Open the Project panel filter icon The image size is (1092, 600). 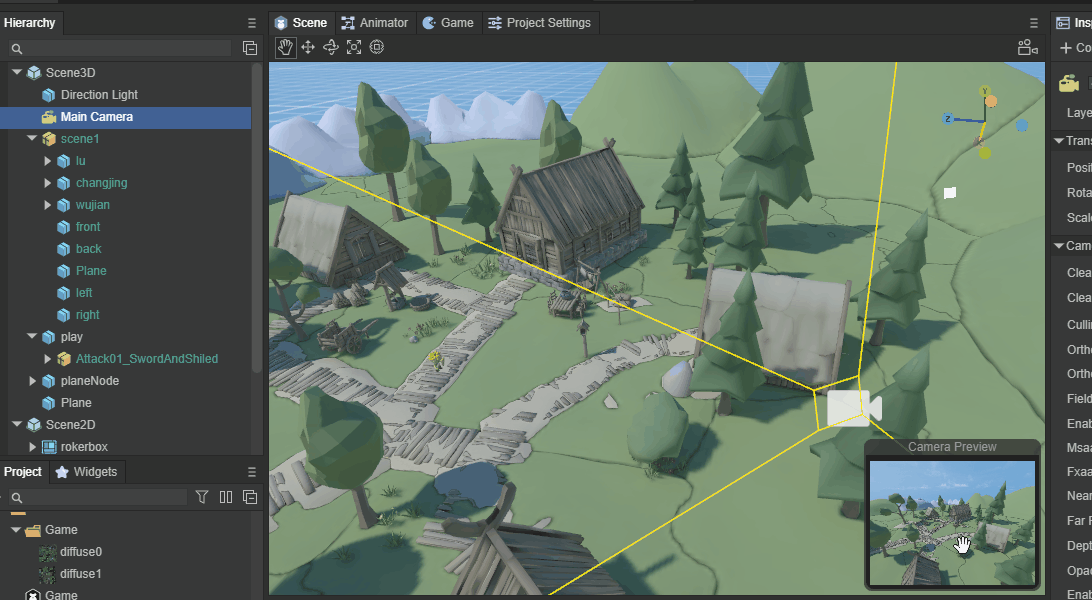point(202,497)
